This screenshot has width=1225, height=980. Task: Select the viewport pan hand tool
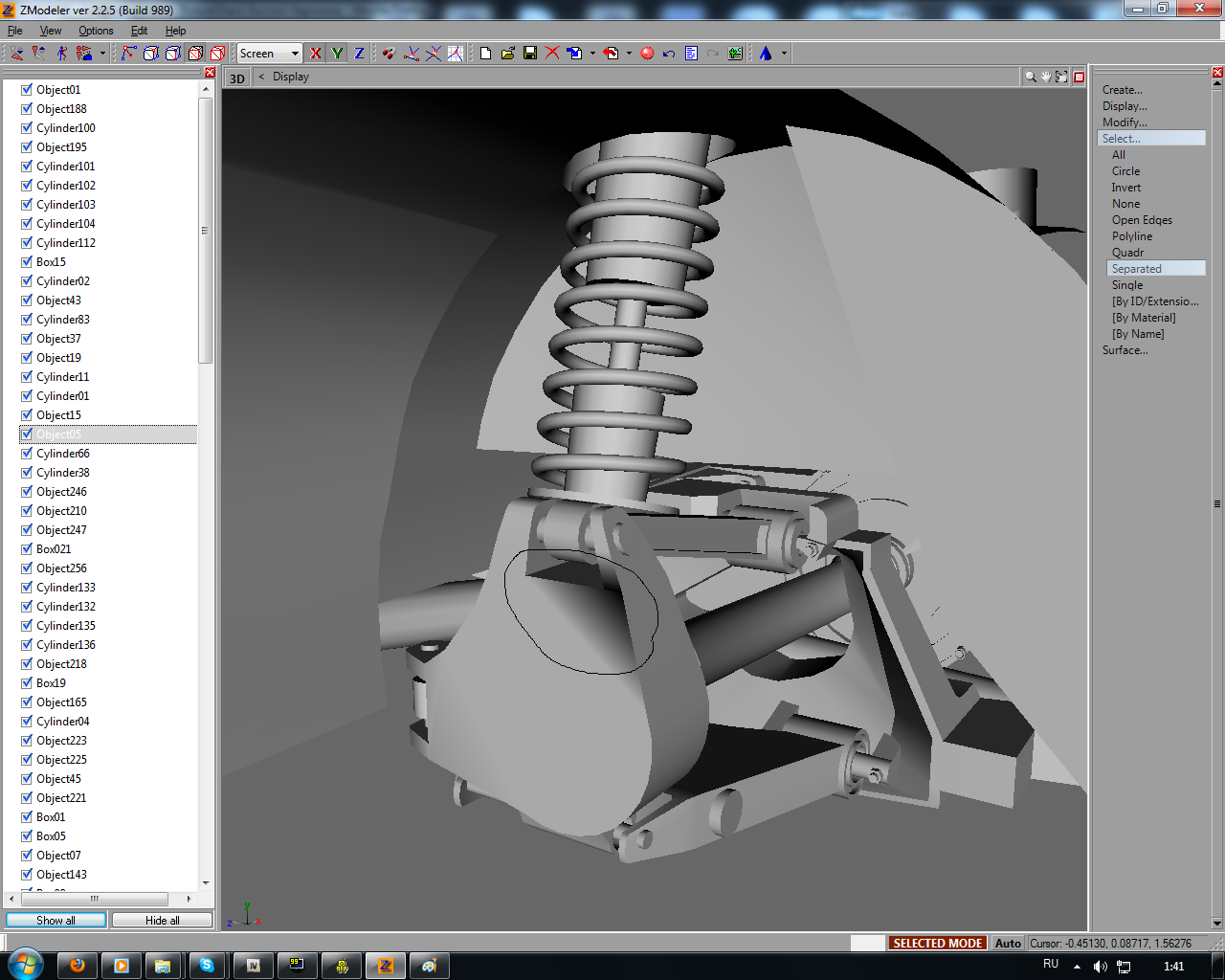pyautogui.click(x=1046, y=77)
